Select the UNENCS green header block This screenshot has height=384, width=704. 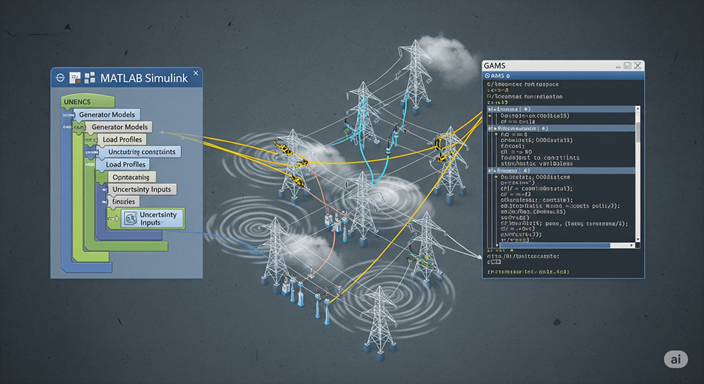pyautogui.click(x=88, y=102)
